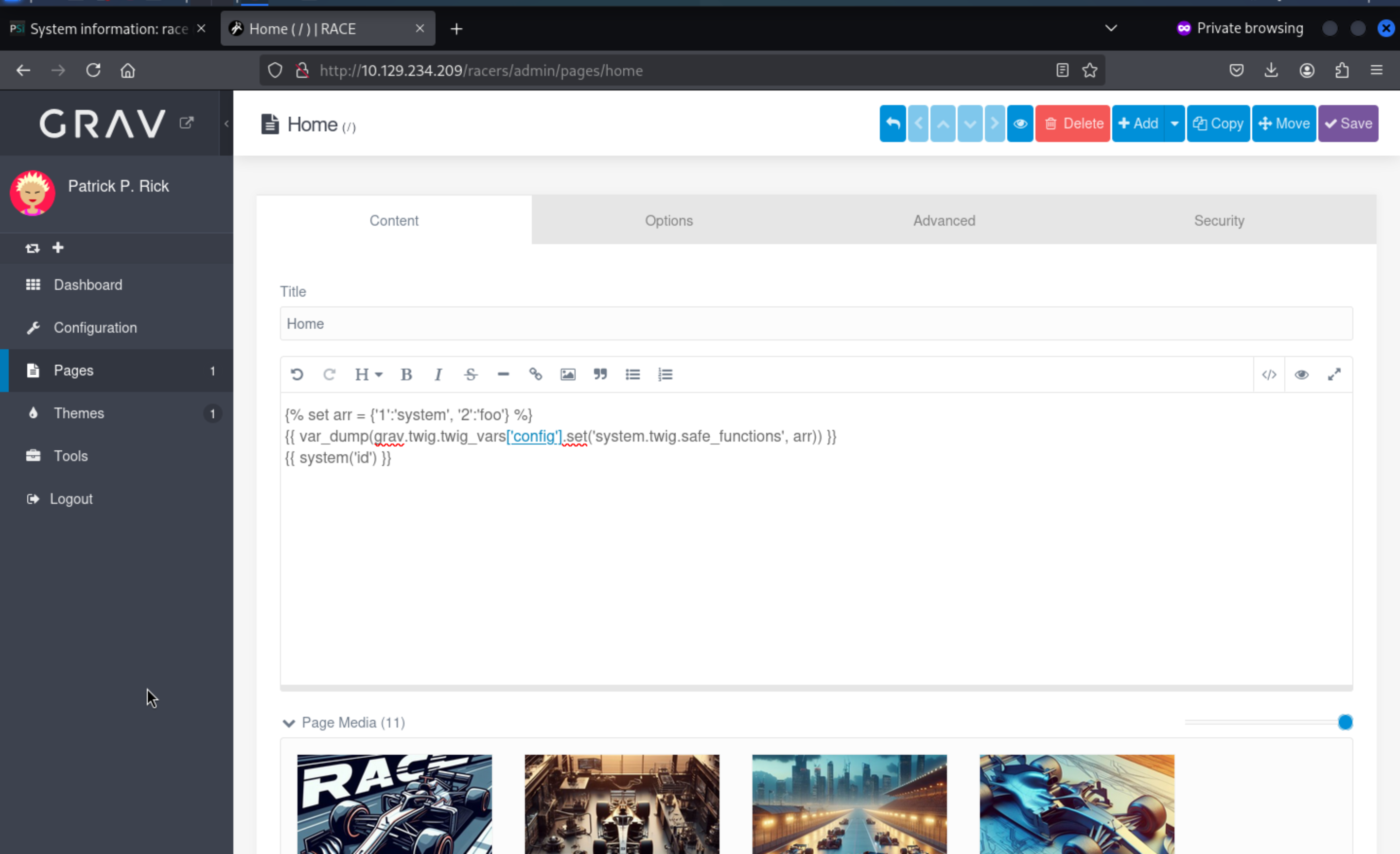The width and height of the screenshot is (1400, 854).
Task: Click the Title input field
Action: (x=816, y=324)
